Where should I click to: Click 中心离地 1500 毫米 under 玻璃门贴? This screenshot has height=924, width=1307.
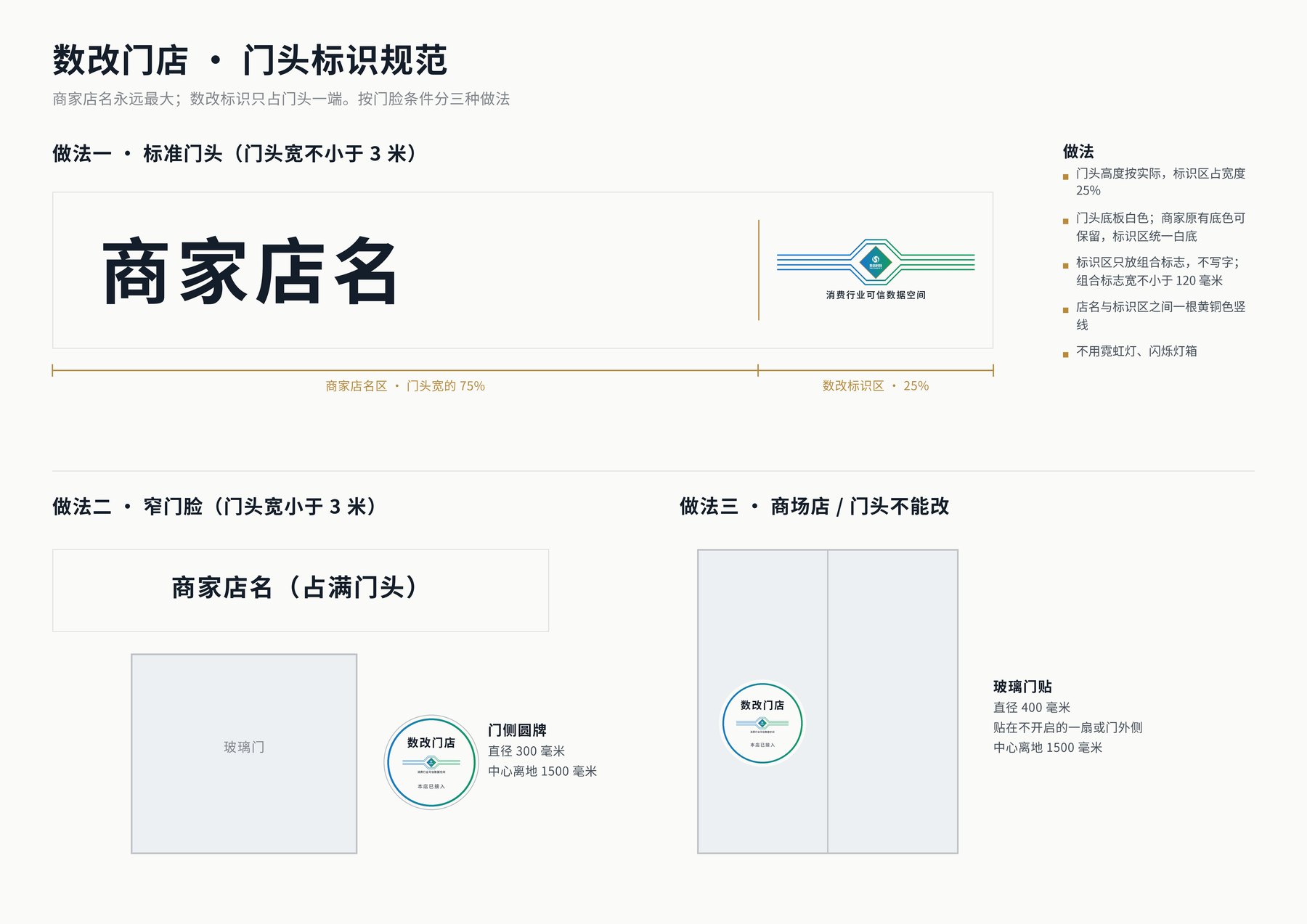(x=1048, y=748)
